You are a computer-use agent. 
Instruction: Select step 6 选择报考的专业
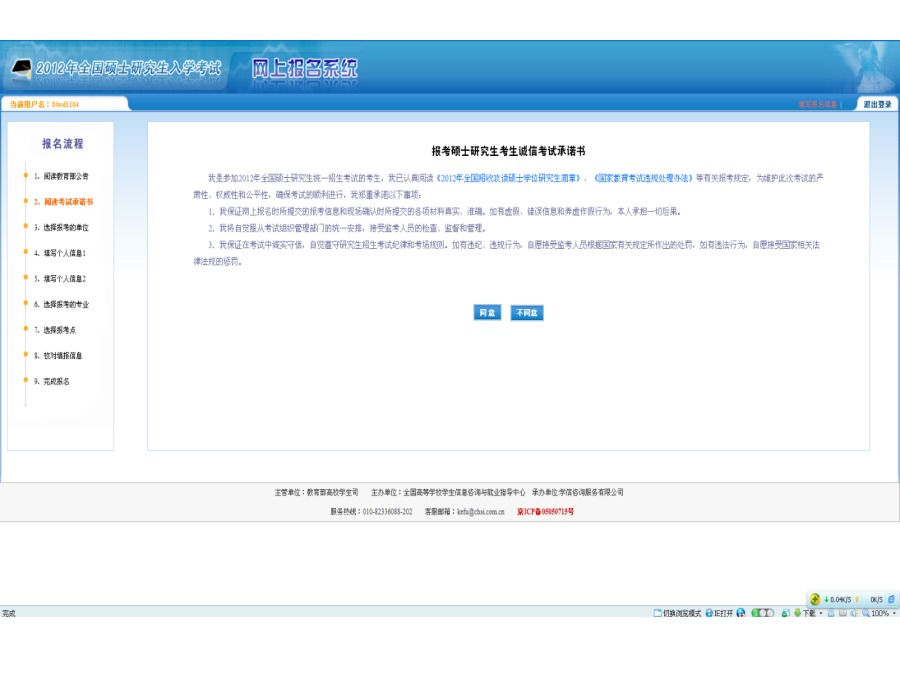(61, 304)
